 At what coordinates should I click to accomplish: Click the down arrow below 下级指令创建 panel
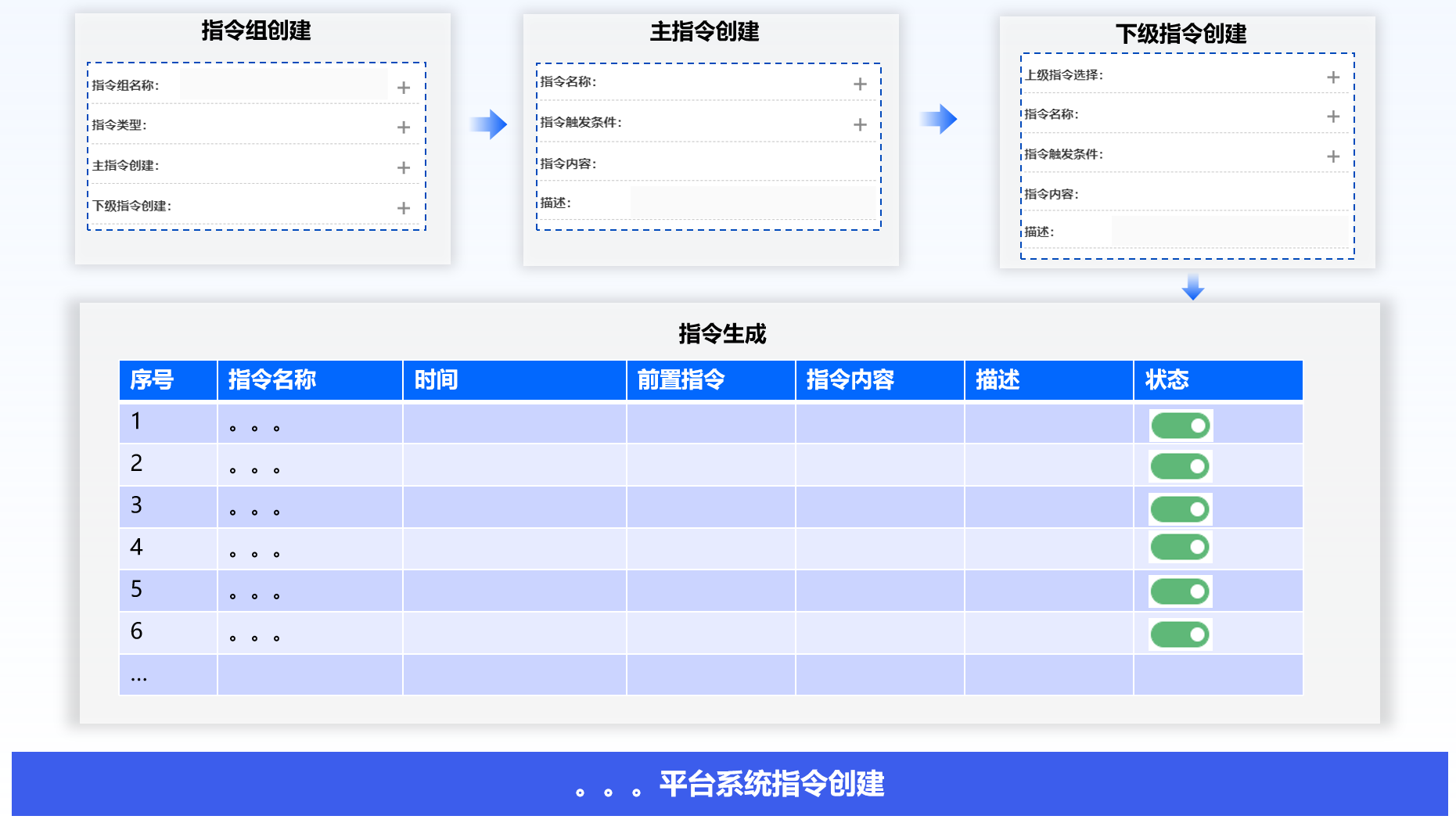1192,287
